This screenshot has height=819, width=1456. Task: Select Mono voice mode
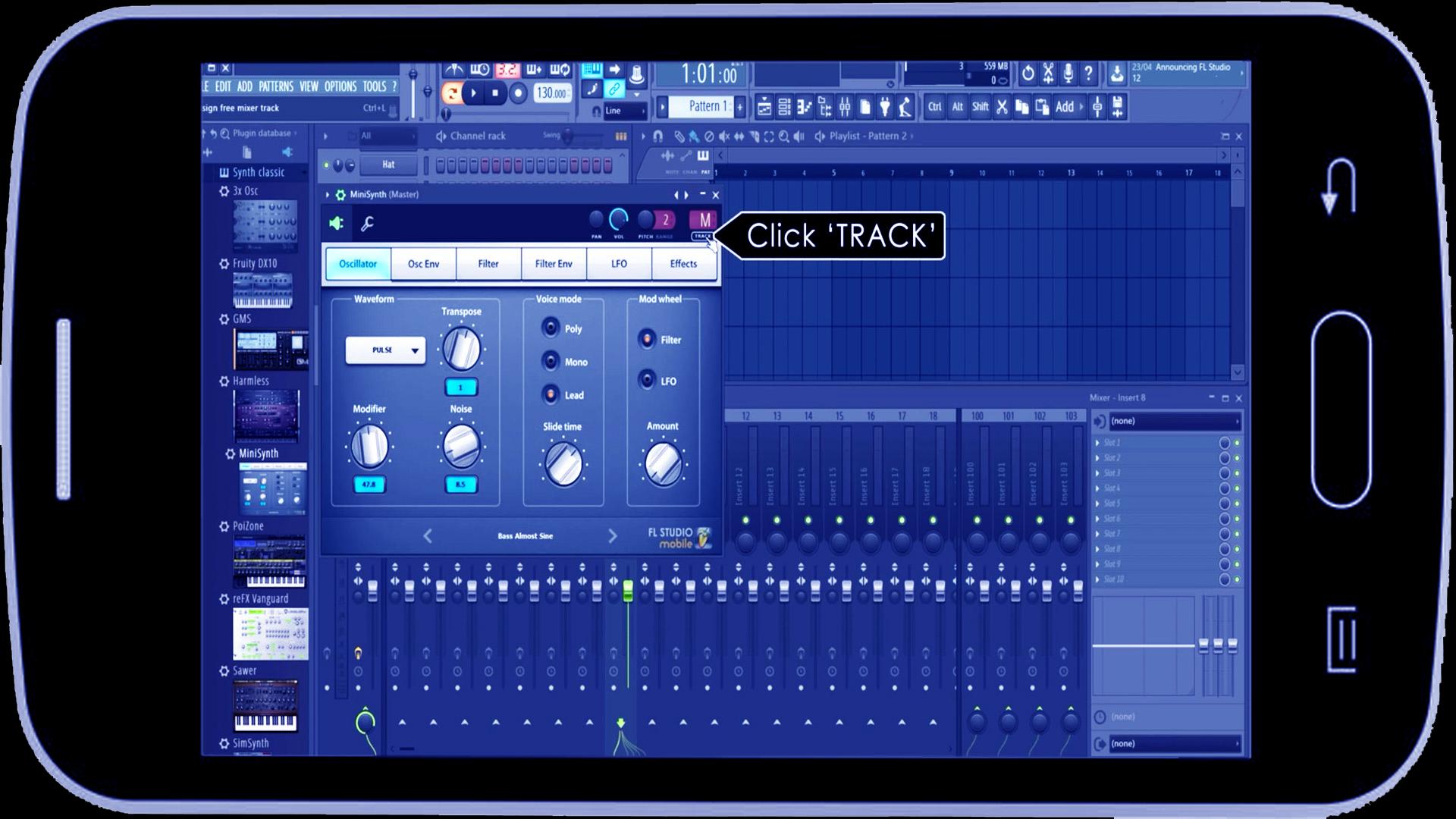[x=551, y=361]
